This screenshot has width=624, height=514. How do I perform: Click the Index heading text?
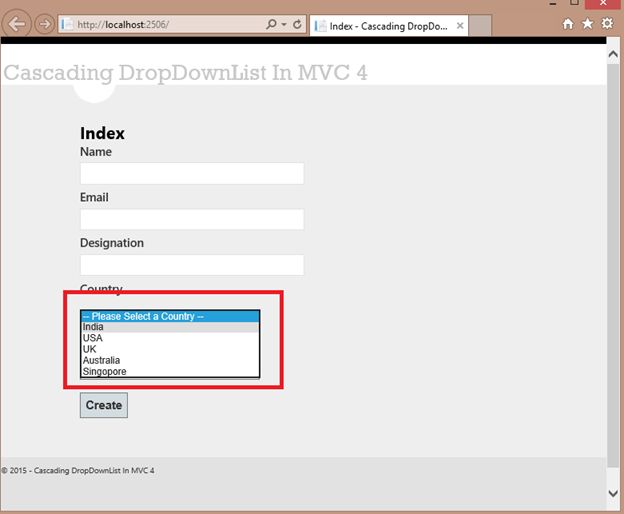point(102,133)
